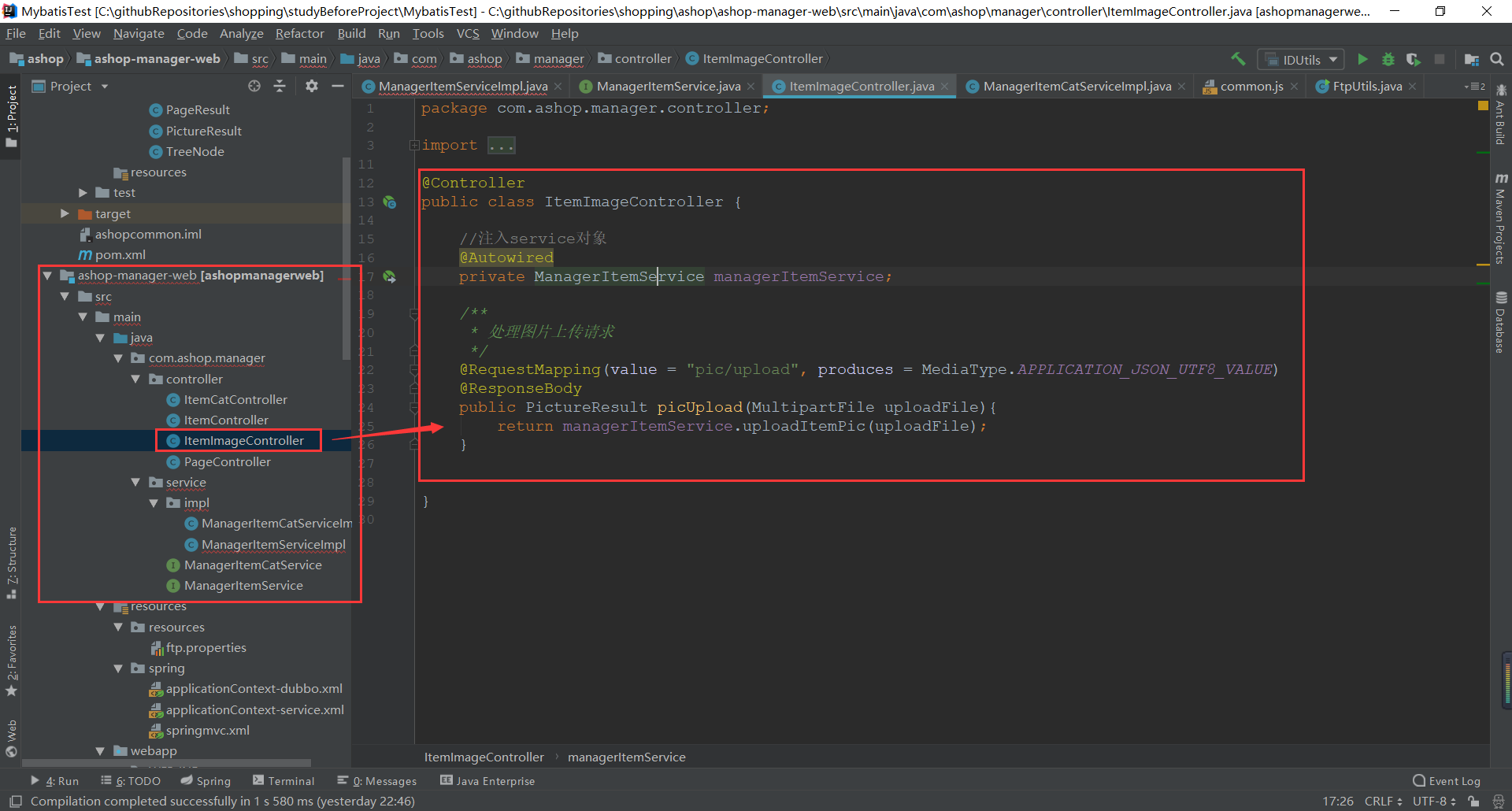Open the Favorites tool window

[11, 661]
